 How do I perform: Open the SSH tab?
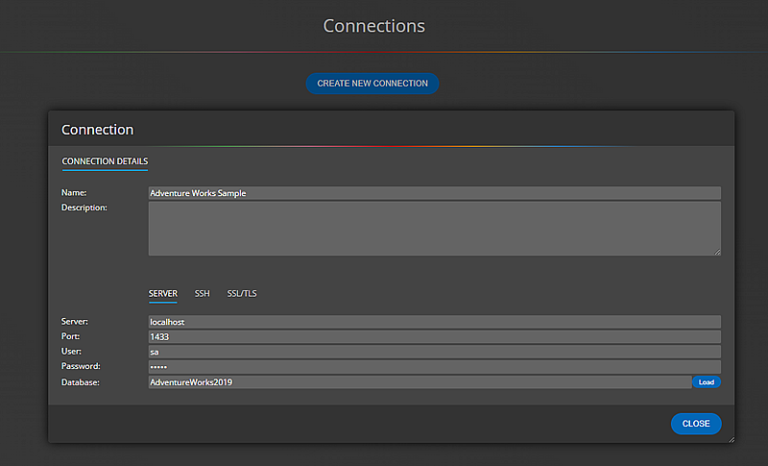click(202, 294)
